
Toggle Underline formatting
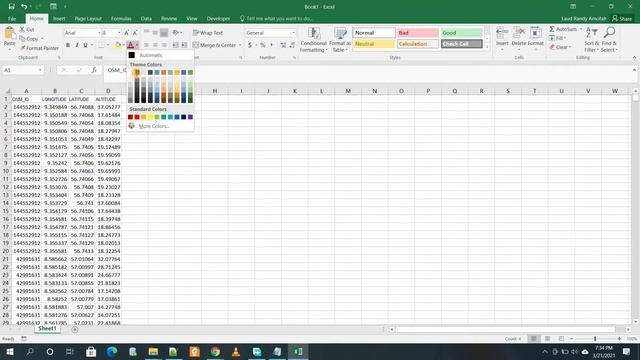pos(85,45)
